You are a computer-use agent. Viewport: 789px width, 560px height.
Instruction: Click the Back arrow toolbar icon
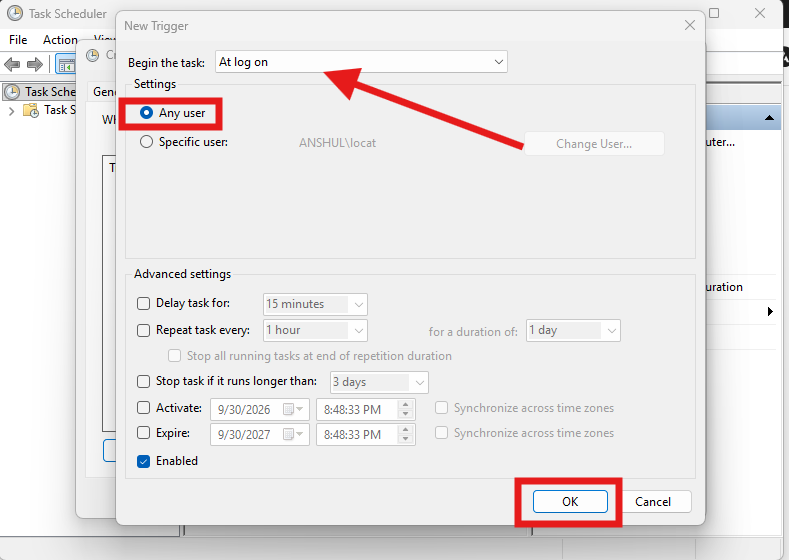pyautogui.click(x=12, y=64)
